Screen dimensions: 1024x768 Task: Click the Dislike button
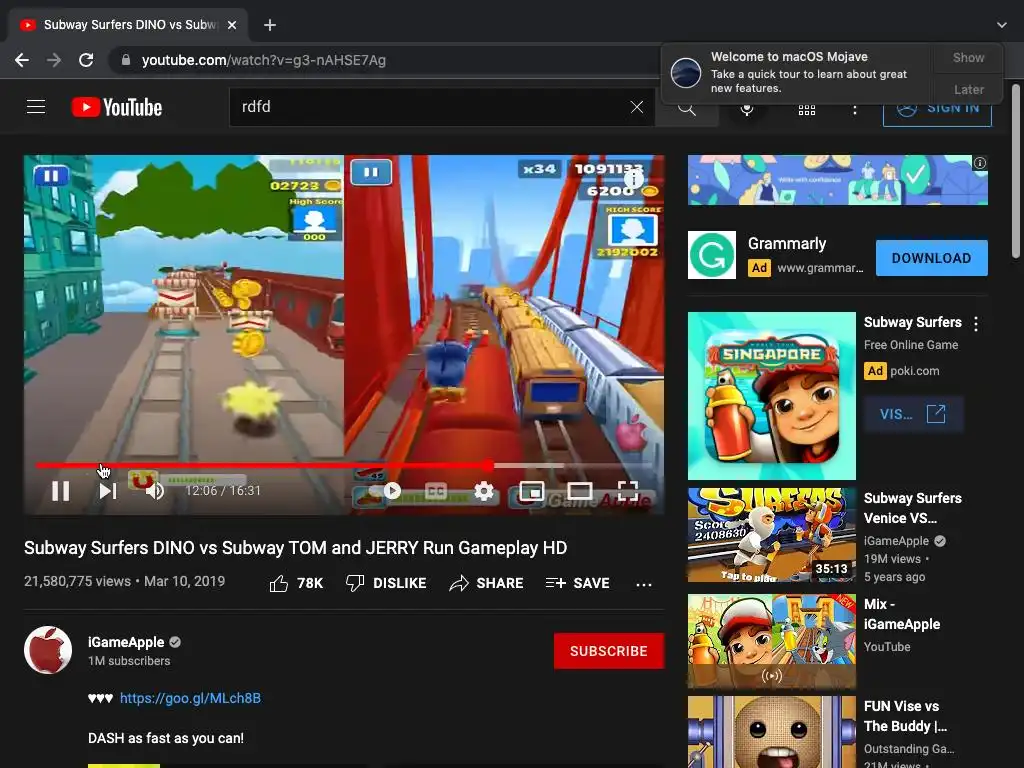coord(386,583)
